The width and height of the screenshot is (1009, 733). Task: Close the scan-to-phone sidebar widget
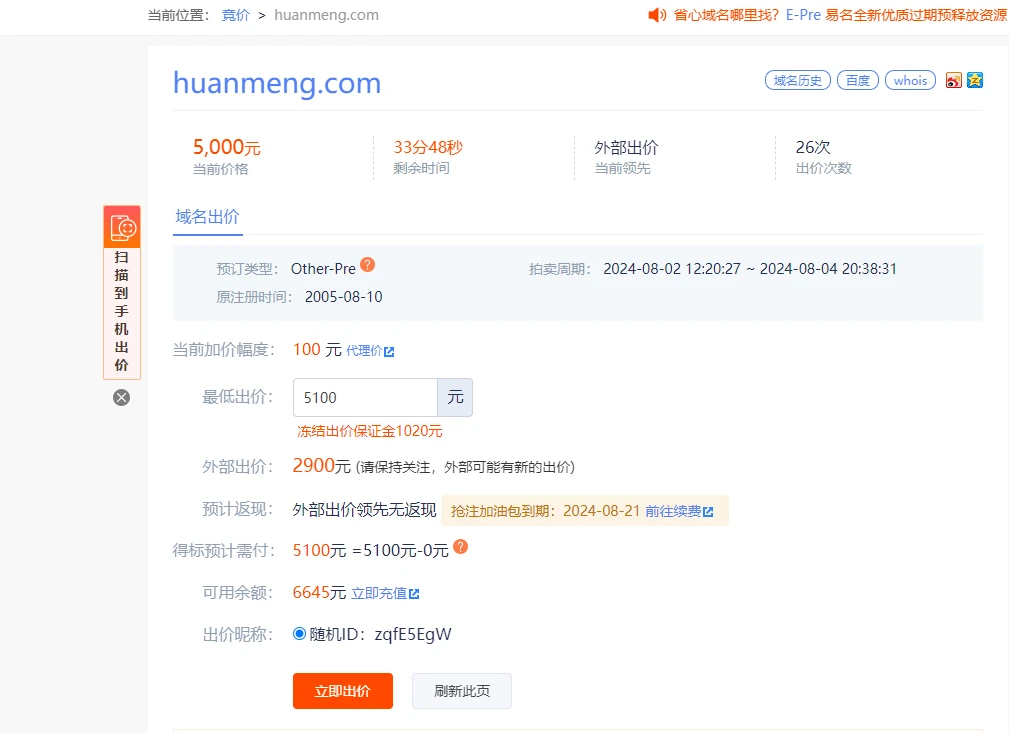[x=121, y=397]
